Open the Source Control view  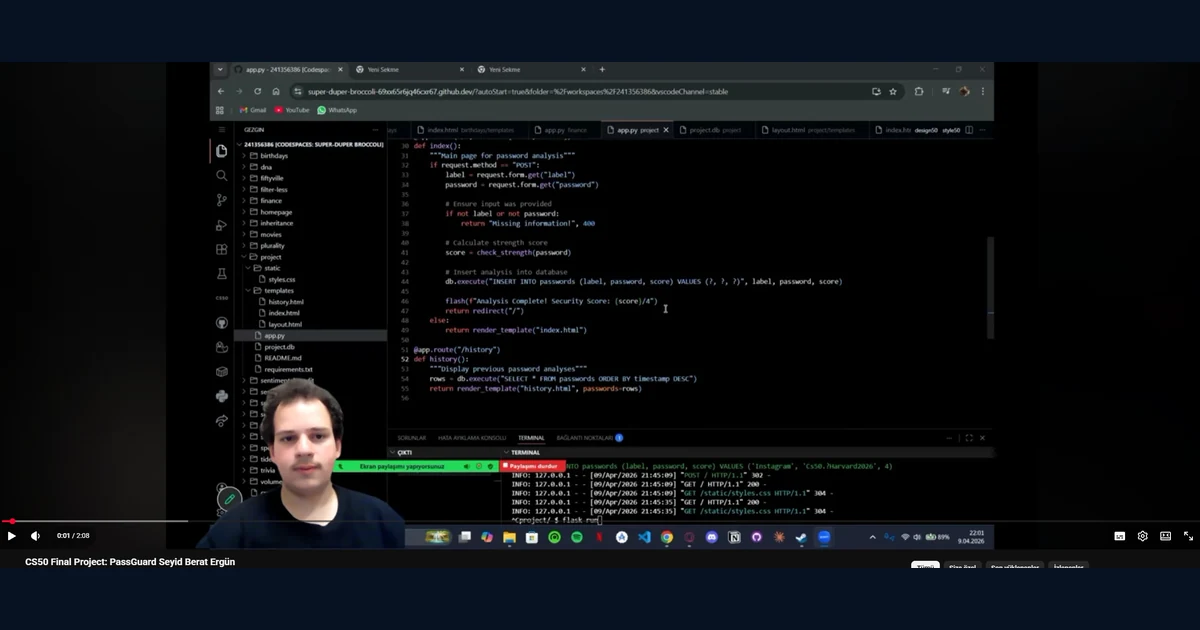click(x=222, y=200)
